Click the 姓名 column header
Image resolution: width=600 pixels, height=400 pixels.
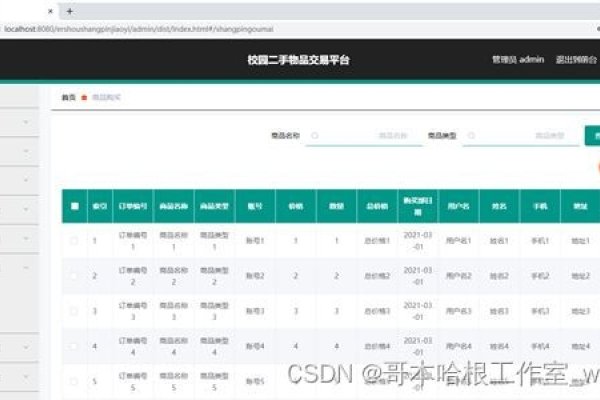point(499,206)
